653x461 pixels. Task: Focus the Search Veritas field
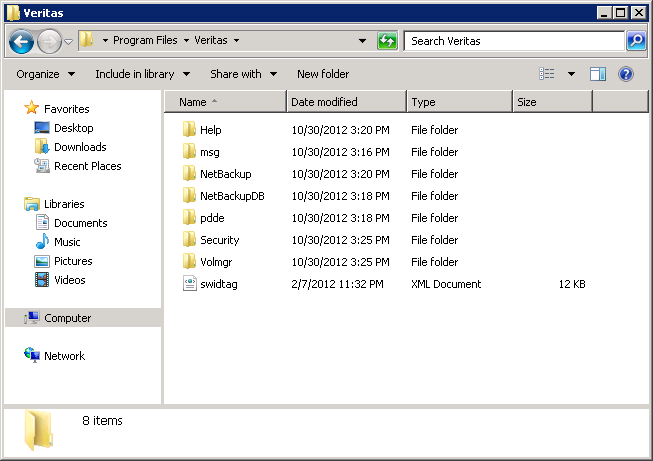(x=514, y=41)
